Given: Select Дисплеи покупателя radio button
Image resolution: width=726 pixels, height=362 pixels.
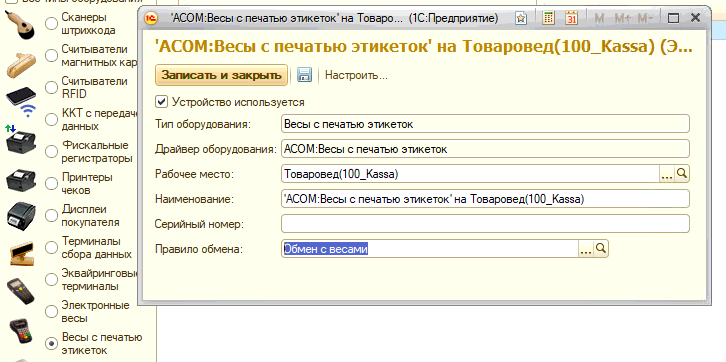Looking at the screenshot, I should coord(51,215).
